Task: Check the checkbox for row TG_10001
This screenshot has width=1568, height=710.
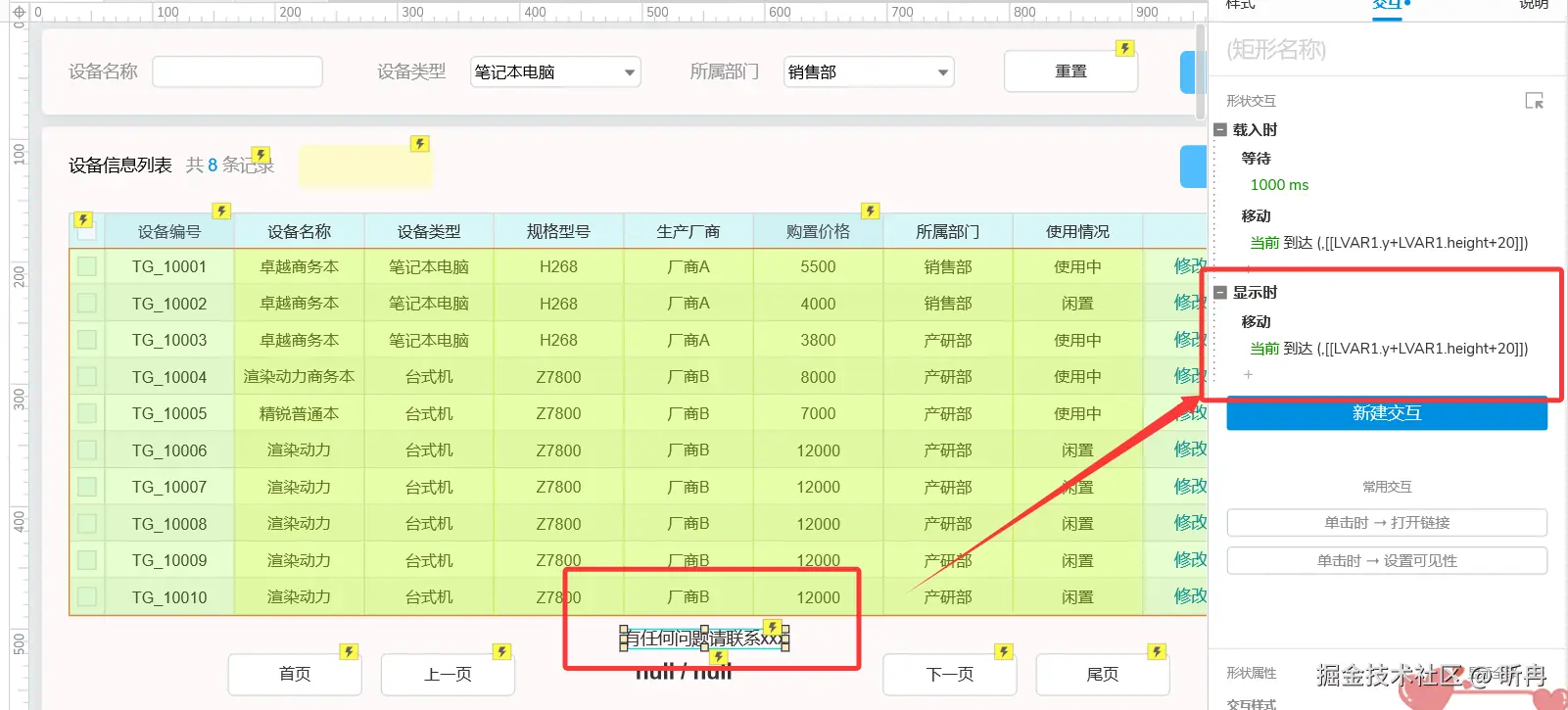Action: (87, 266)
